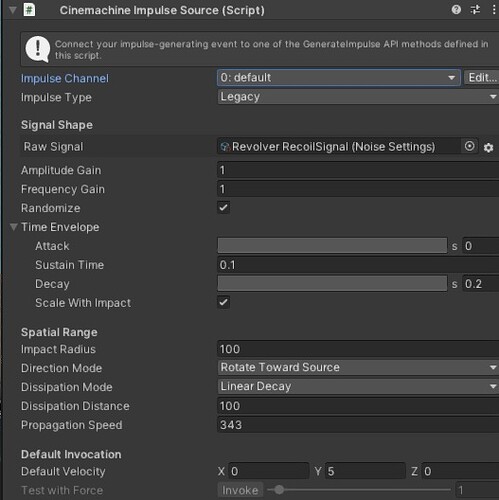Open object picker for Raw Signal
The width and height of the screenshot is (499, 500).
[x=469, y=146]
